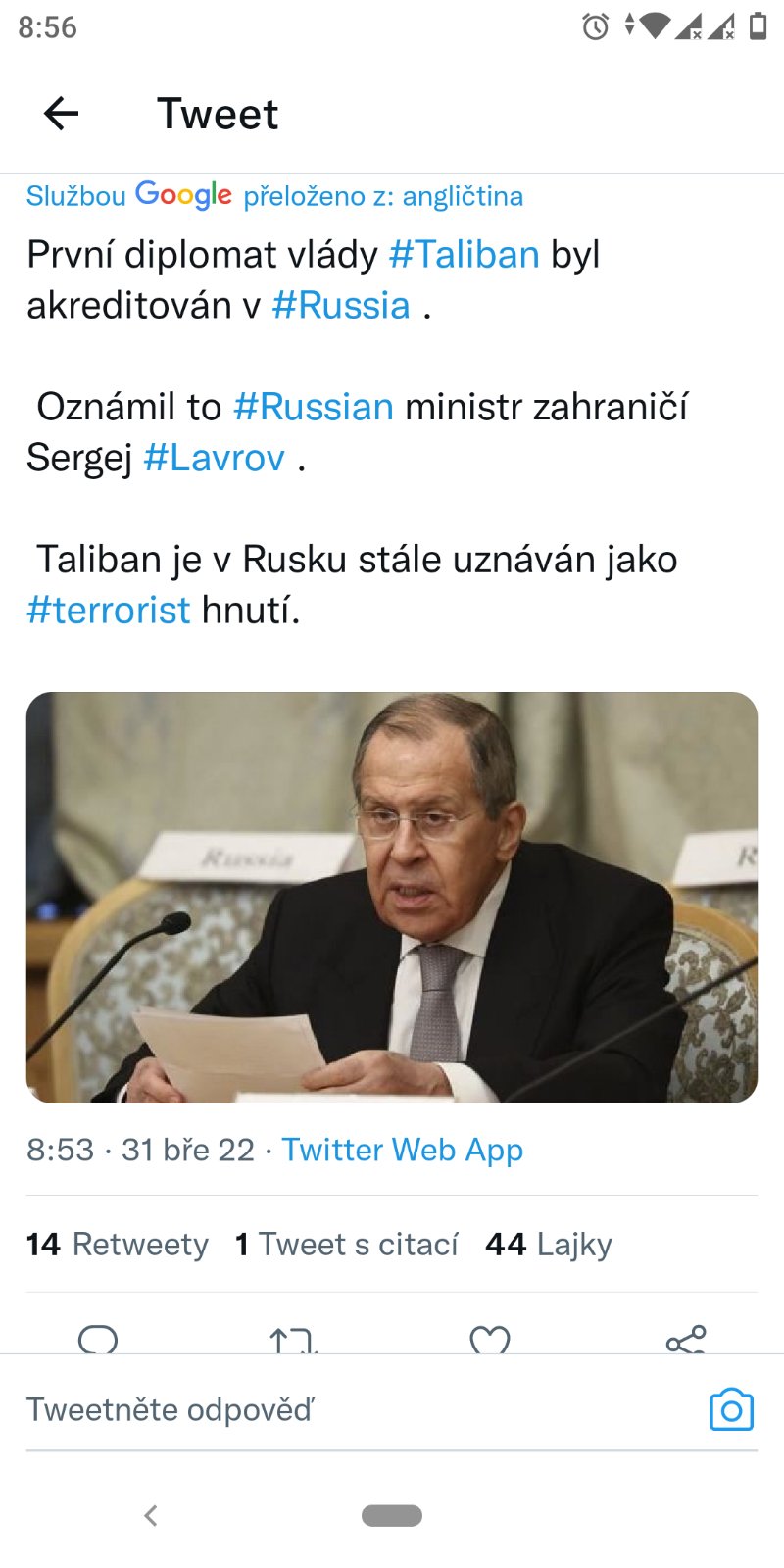View the 44 Lajky list
The height and width of the screenshot is (1568, 784).
click(x=549, y=1245)
